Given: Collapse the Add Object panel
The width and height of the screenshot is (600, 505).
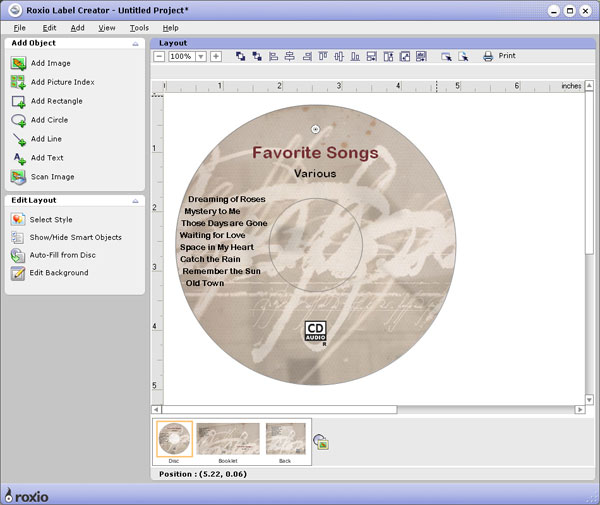Looking at the screenshot, I should coord(135,44).
